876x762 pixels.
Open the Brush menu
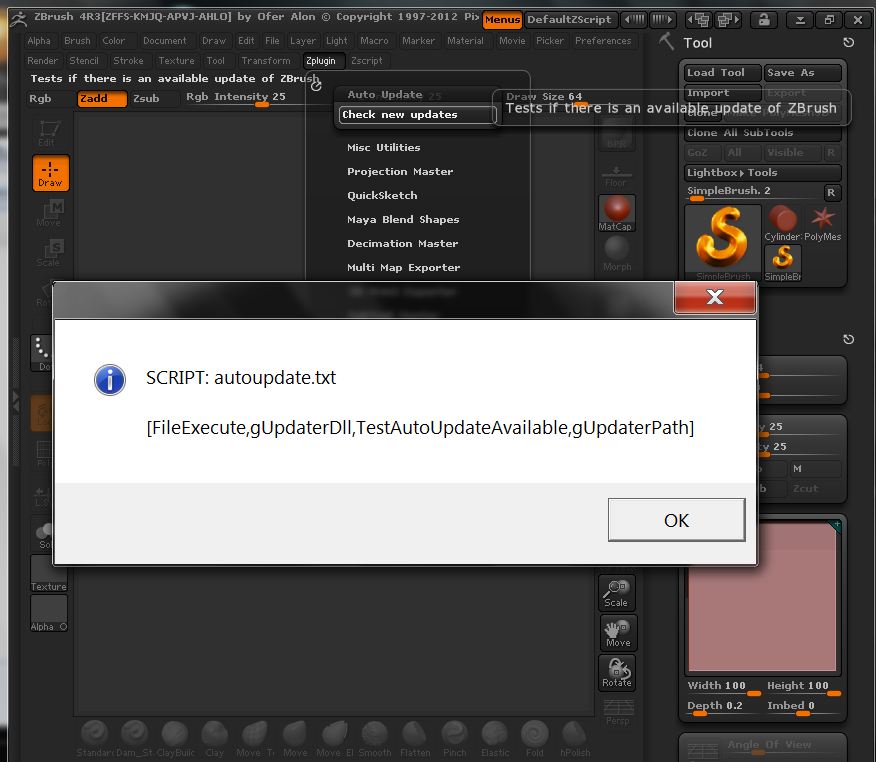(77, 41)
